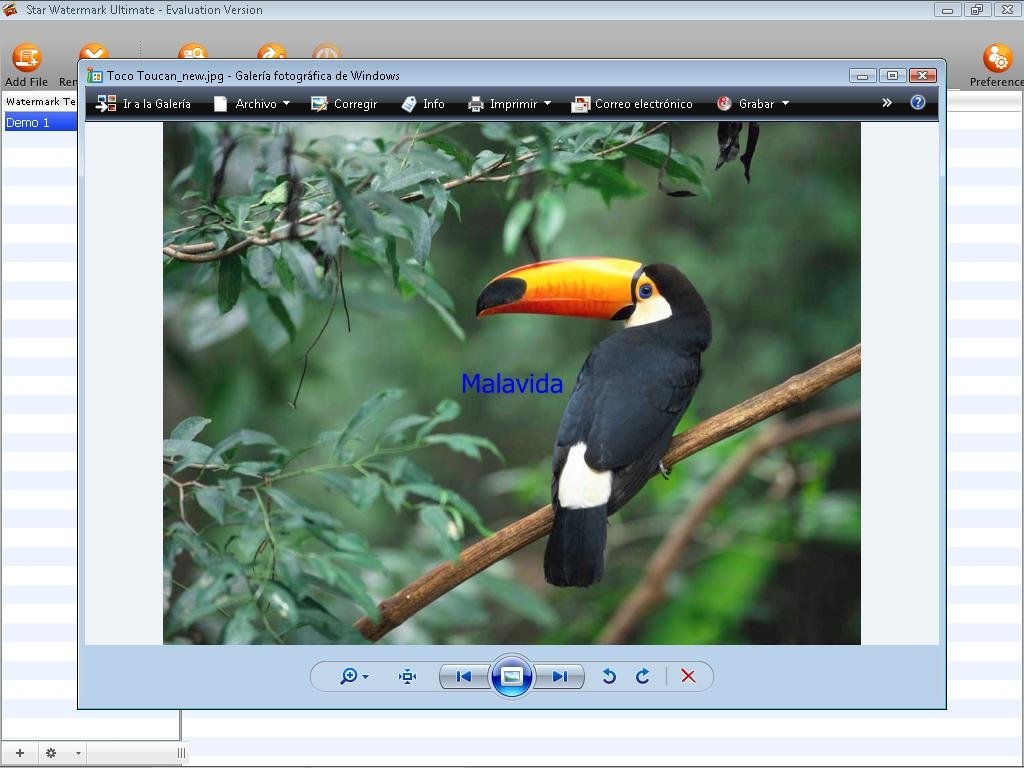The height and width of the screenshot is (768, 1024).
Task: Go to the previous photo
Action: pos(464,677)
